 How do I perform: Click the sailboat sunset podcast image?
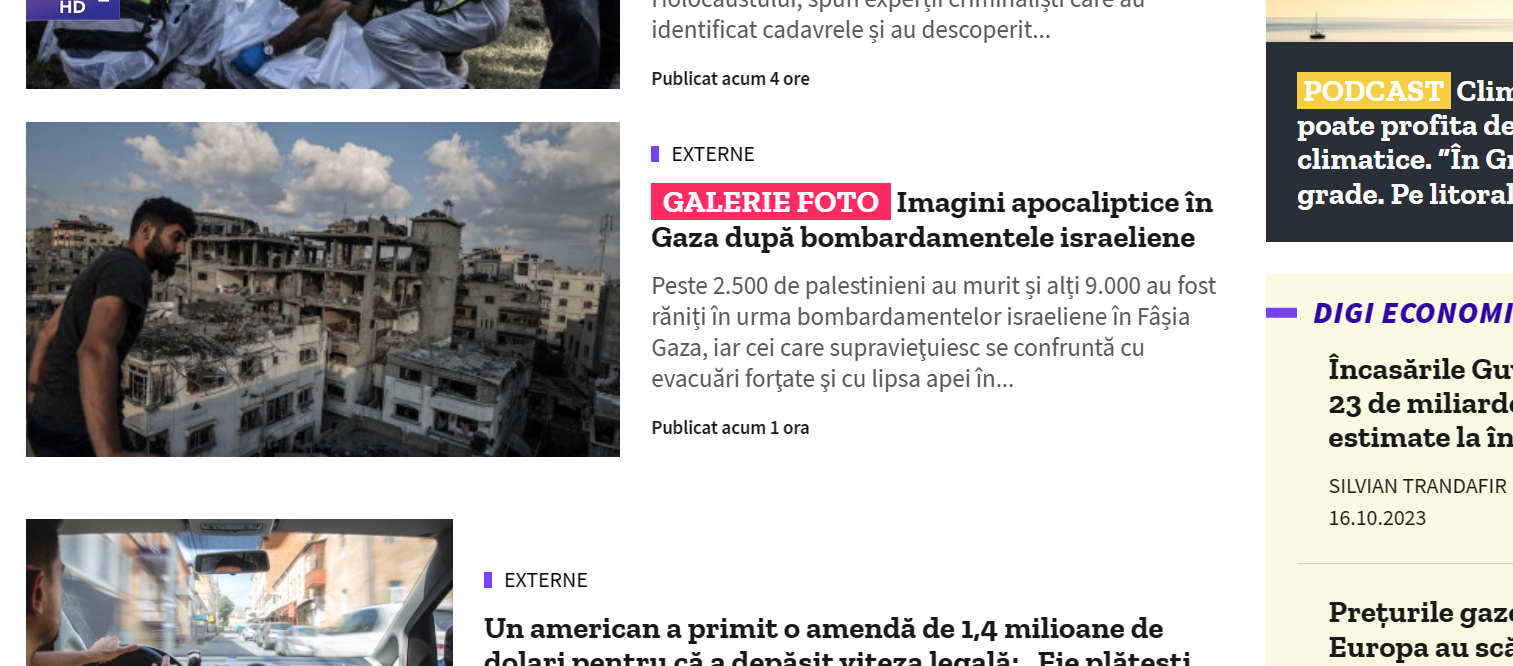pyautogui.click(x=1389, y=21)
